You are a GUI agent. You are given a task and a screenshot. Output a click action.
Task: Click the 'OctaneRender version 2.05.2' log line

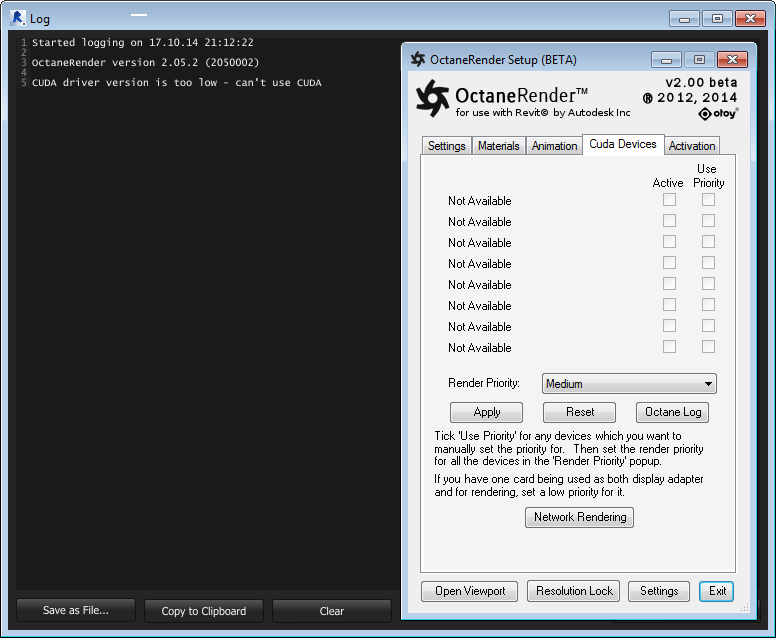coord(145,62)
